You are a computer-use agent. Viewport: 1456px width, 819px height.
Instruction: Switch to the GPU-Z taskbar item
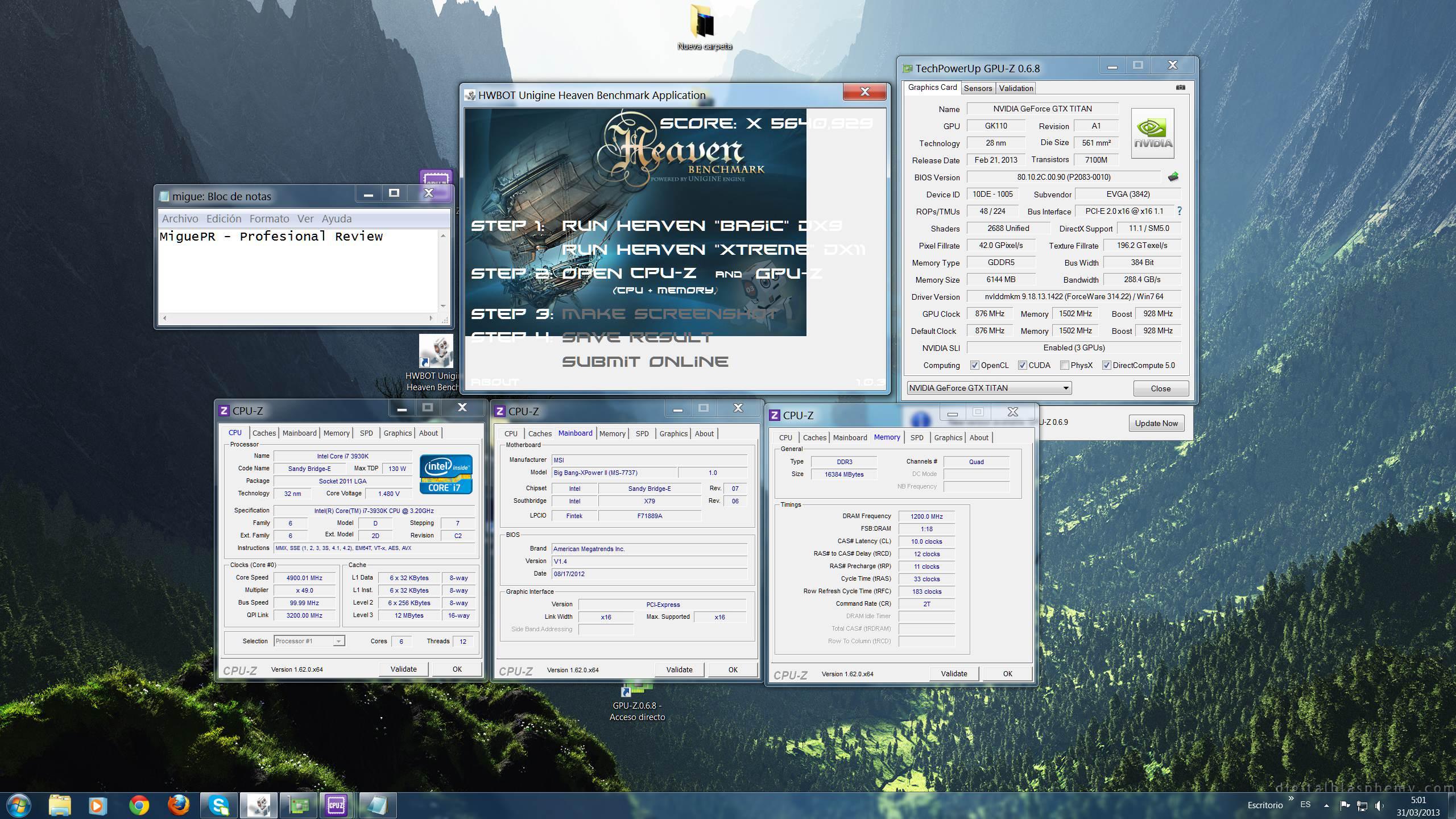(x=299, y=805)
